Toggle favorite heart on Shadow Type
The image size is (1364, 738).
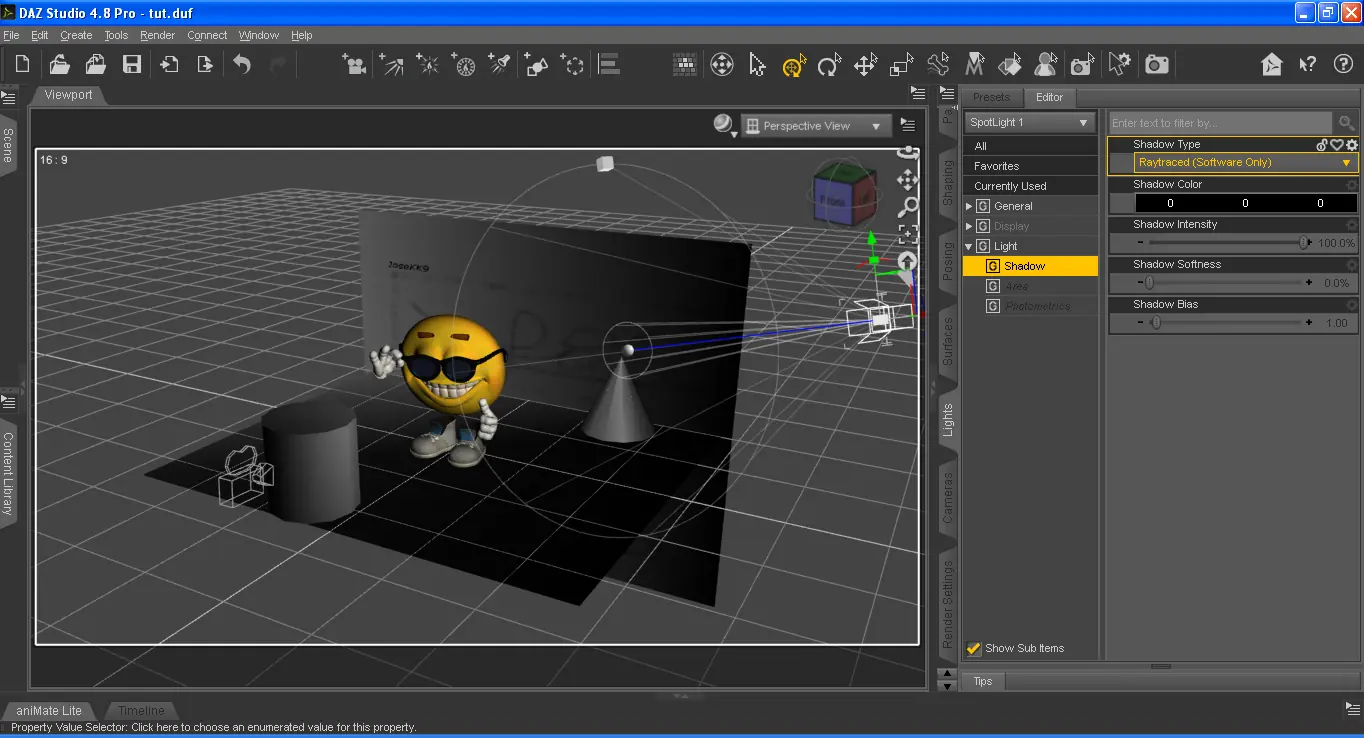(x=1336, y=145)
